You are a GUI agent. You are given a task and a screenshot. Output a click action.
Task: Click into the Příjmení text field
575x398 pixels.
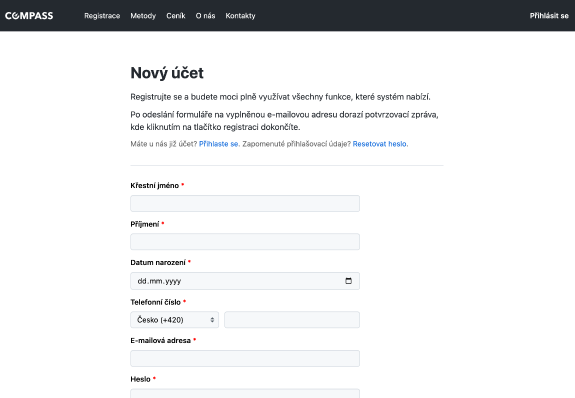click(x=245, y=242)
